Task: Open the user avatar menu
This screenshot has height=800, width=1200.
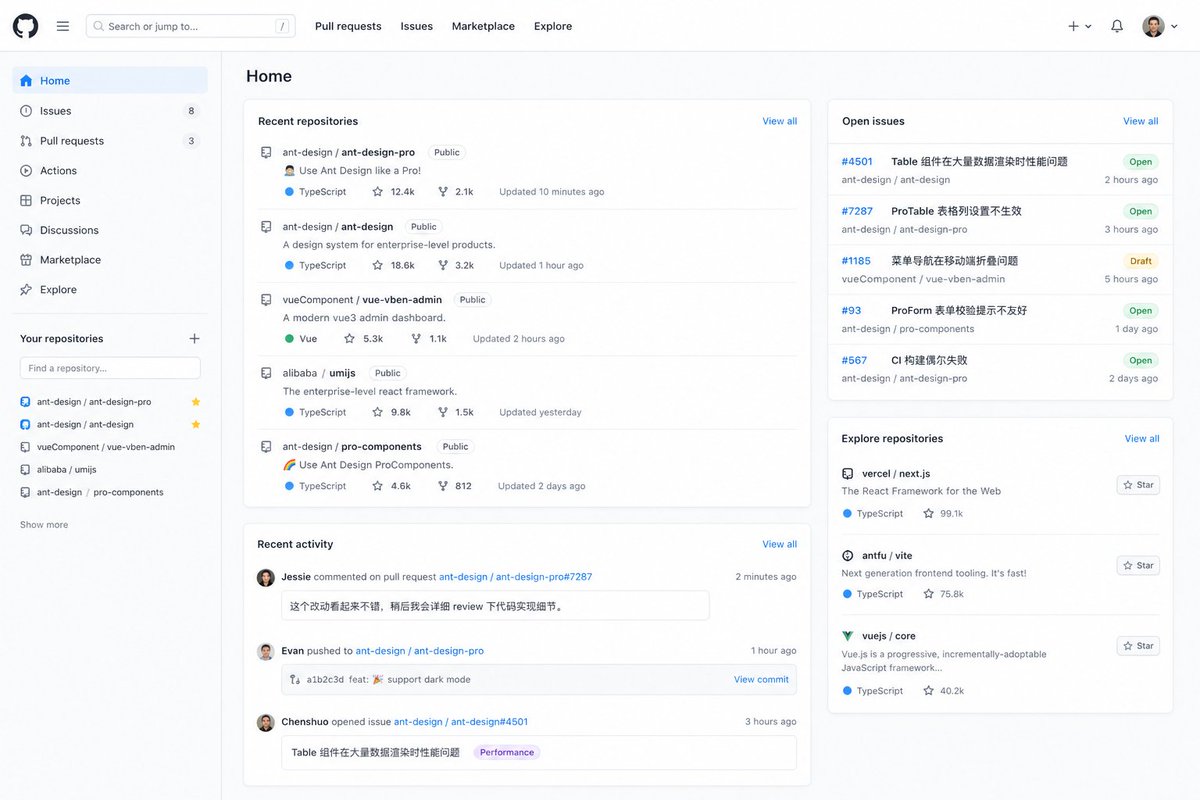Action: point(1161,26)
